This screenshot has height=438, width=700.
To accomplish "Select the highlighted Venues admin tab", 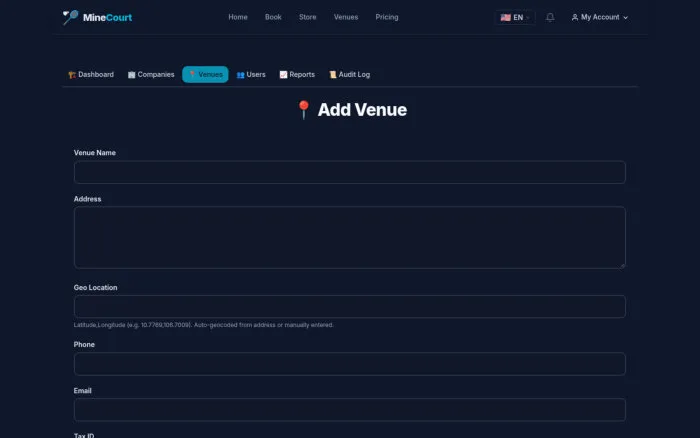I will [x=205, y=75].
